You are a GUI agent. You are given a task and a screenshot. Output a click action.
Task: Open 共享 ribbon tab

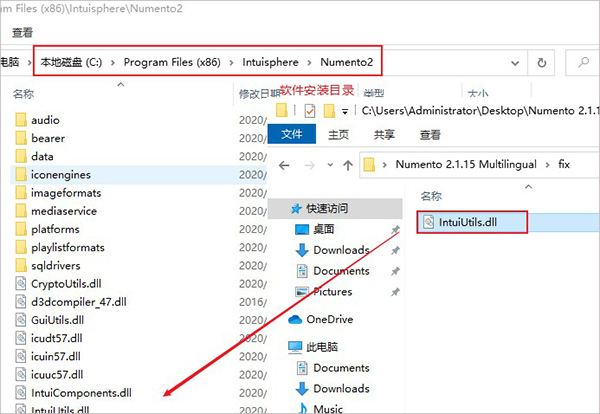click(x=384, y=134)
